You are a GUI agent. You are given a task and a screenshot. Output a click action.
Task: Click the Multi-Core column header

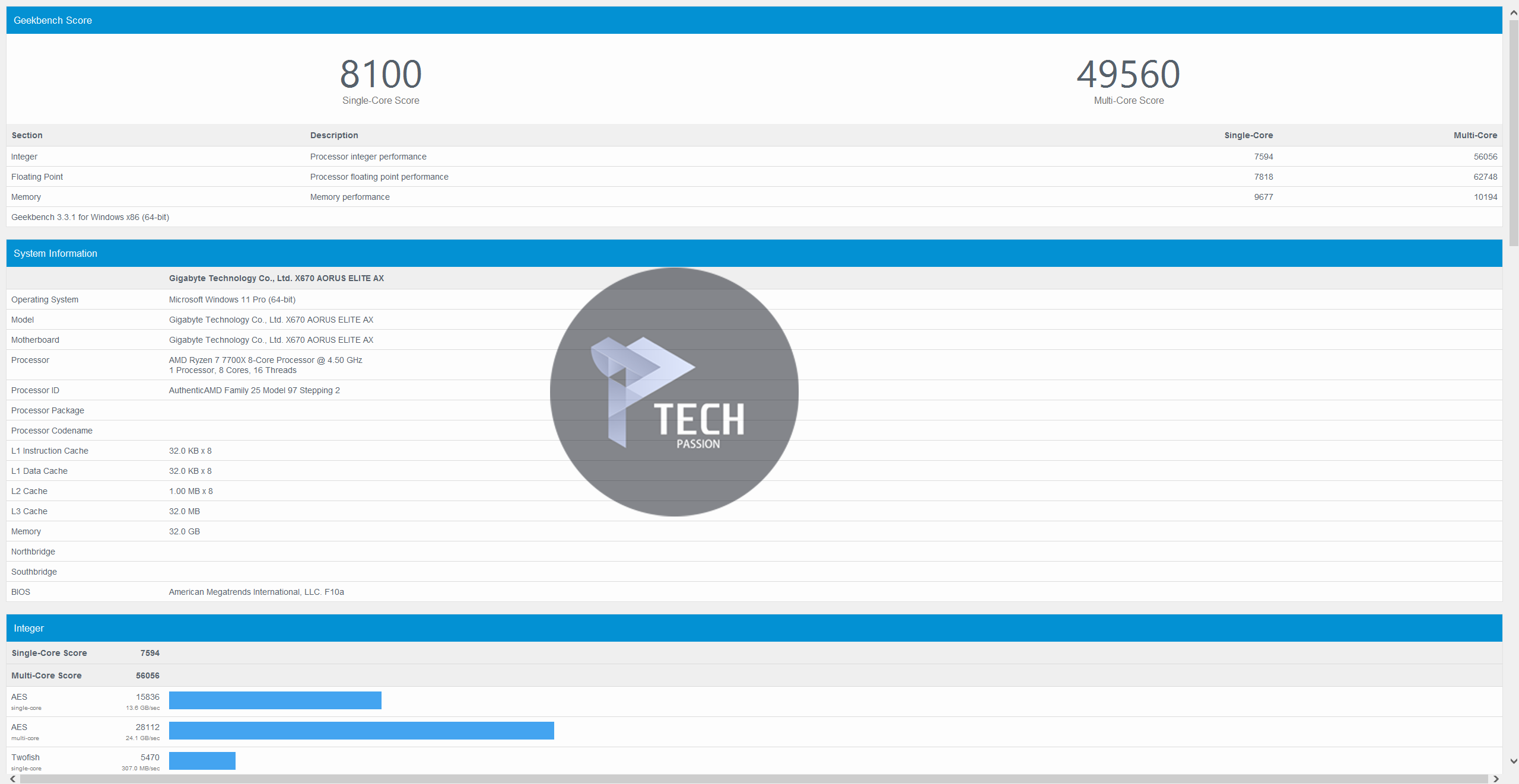(1474, 135)
